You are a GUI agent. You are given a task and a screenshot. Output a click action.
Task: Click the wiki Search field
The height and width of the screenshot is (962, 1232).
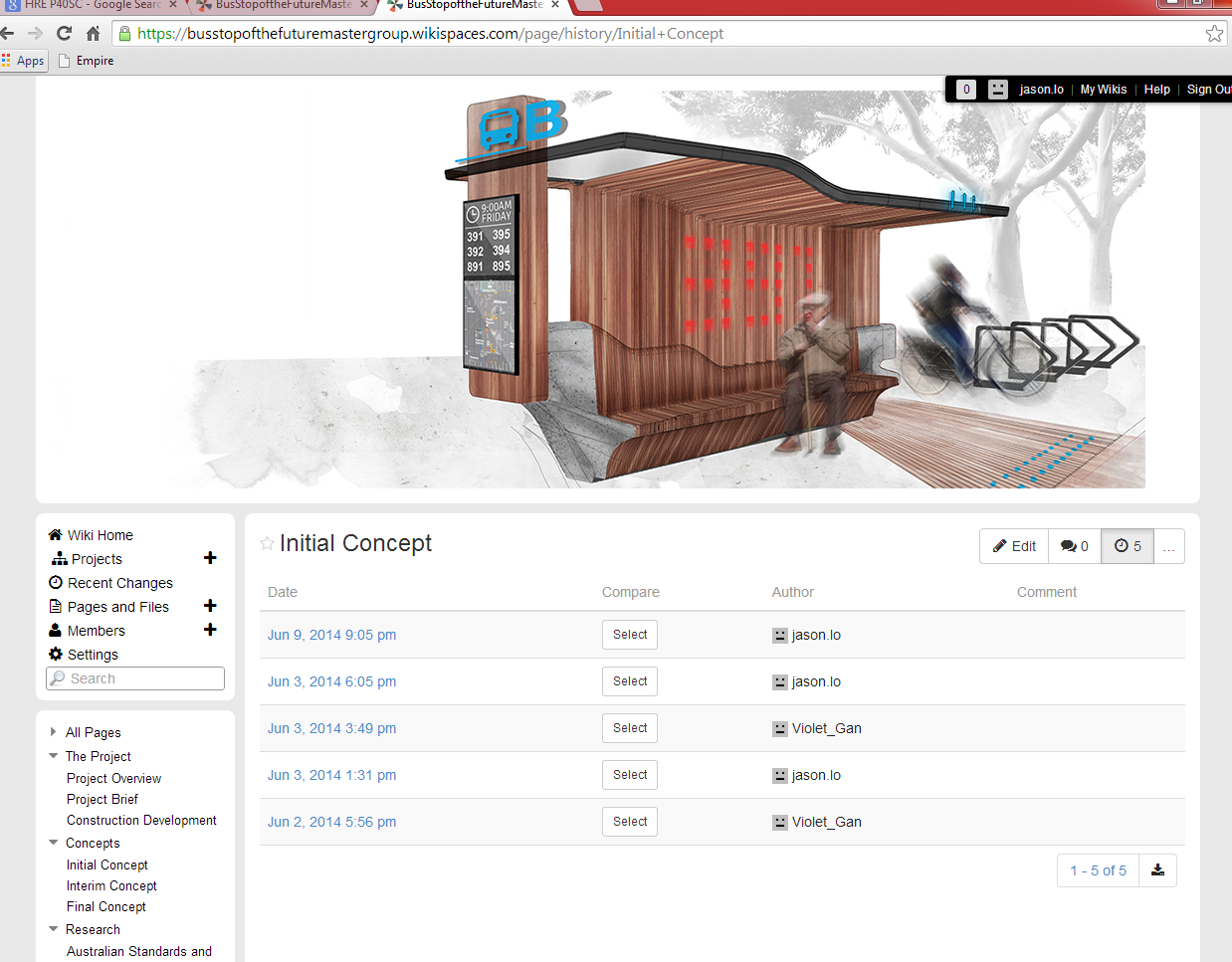pyautogui.click(x=135, y=678)
